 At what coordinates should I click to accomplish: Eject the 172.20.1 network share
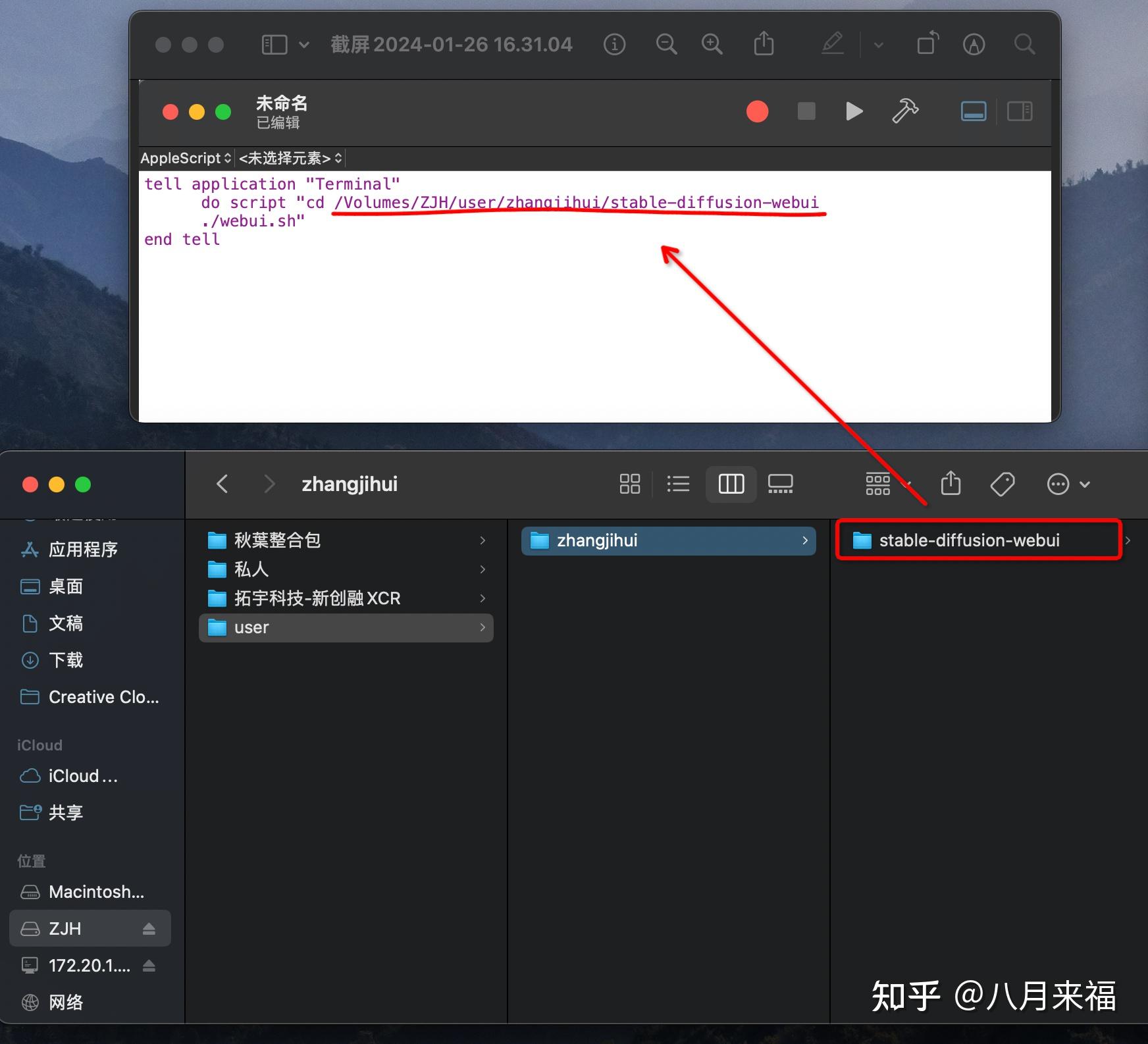149,966
